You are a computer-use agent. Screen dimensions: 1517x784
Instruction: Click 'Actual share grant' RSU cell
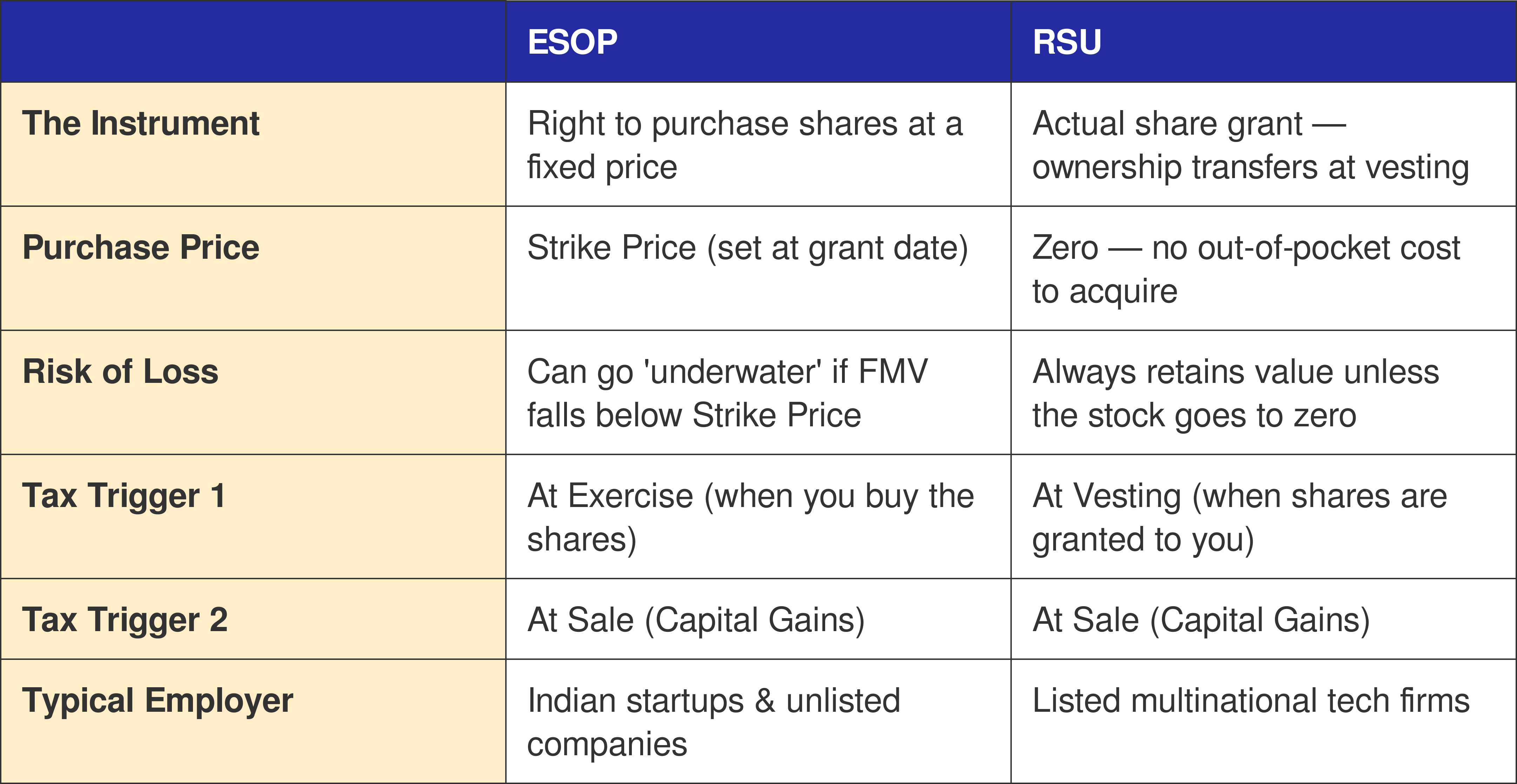point(1264,144)
